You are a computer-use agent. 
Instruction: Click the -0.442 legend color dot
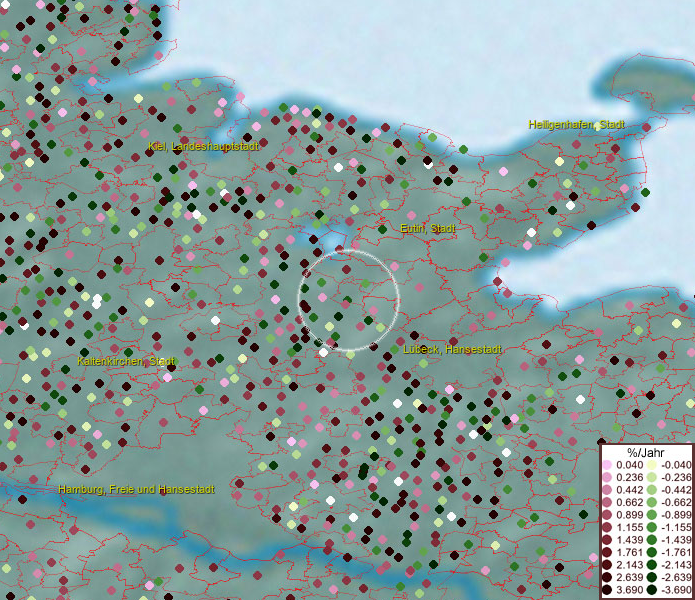[652, 490]
